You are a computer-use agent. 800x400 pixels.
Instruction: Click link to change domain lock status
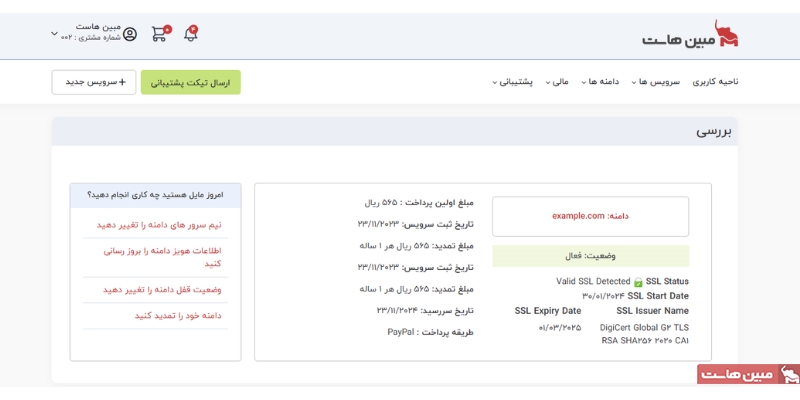point(160,289)
